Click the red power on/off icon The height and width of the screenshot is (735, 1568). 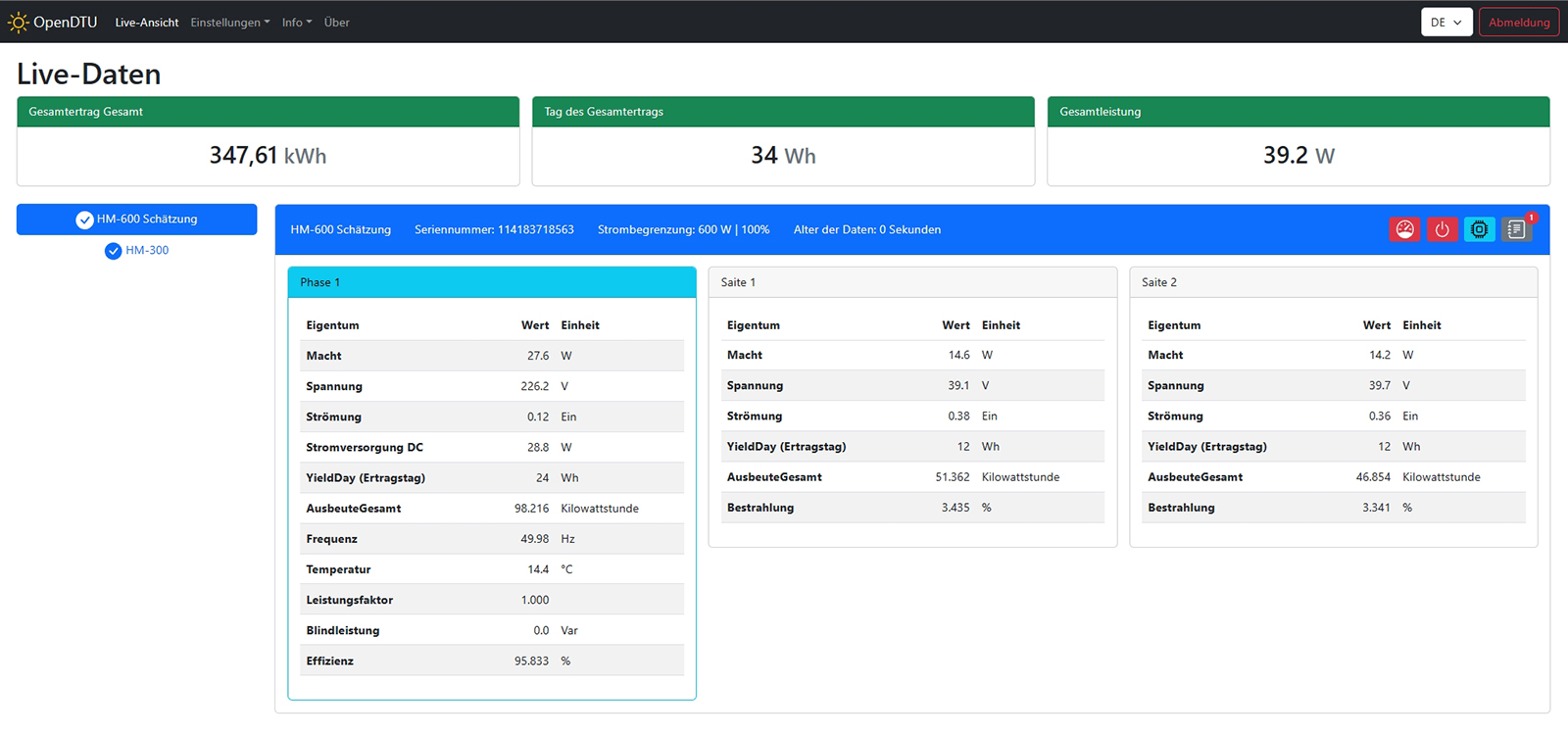tap(1442, 229)
